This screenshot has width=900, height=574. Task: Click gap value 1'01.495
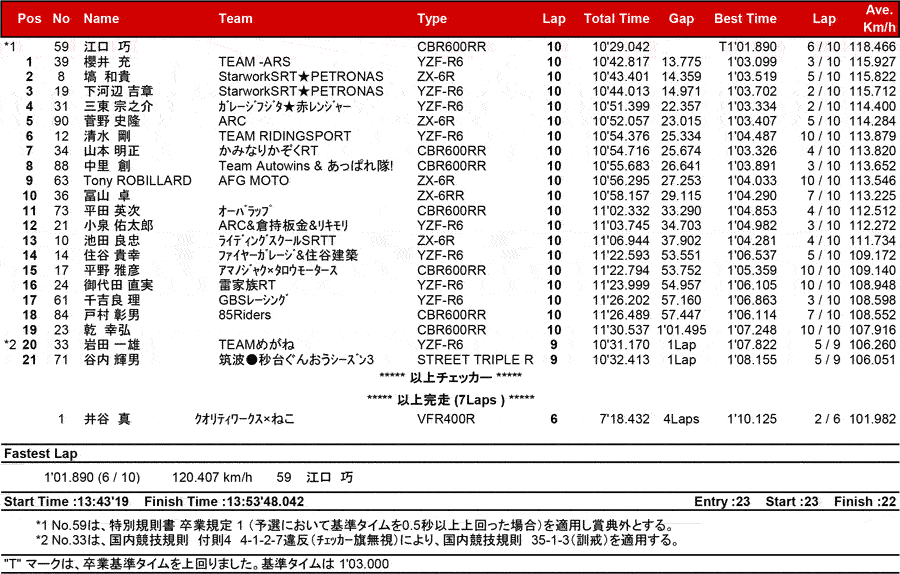pyautogui.click(x=682, y=330)
